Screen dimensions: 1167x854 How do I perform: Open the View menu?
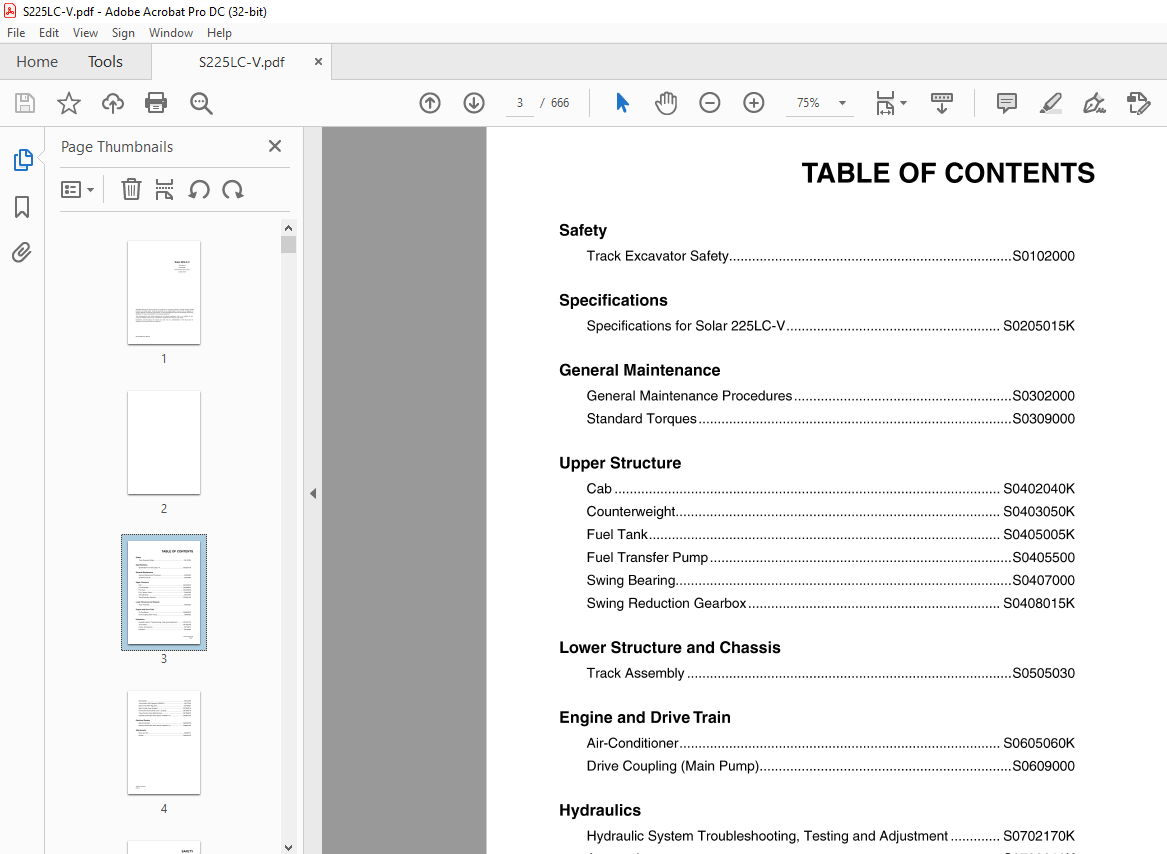(85, 33)
